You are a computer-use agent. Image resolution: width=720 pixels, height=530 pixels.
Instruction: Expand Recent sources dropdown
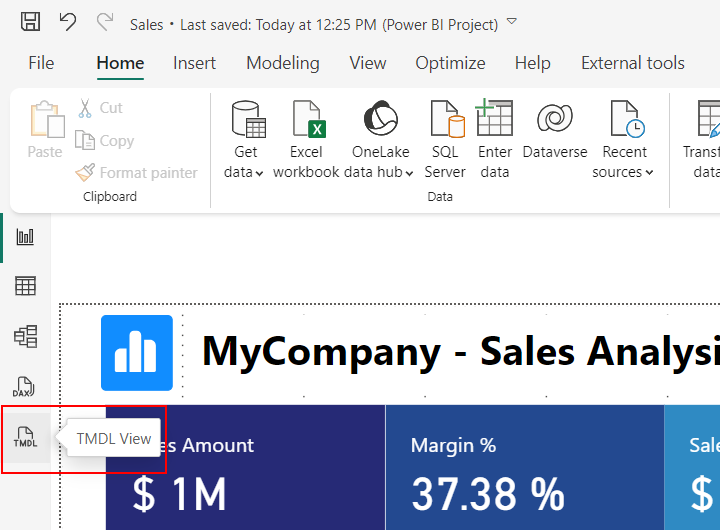coord(624,140)
